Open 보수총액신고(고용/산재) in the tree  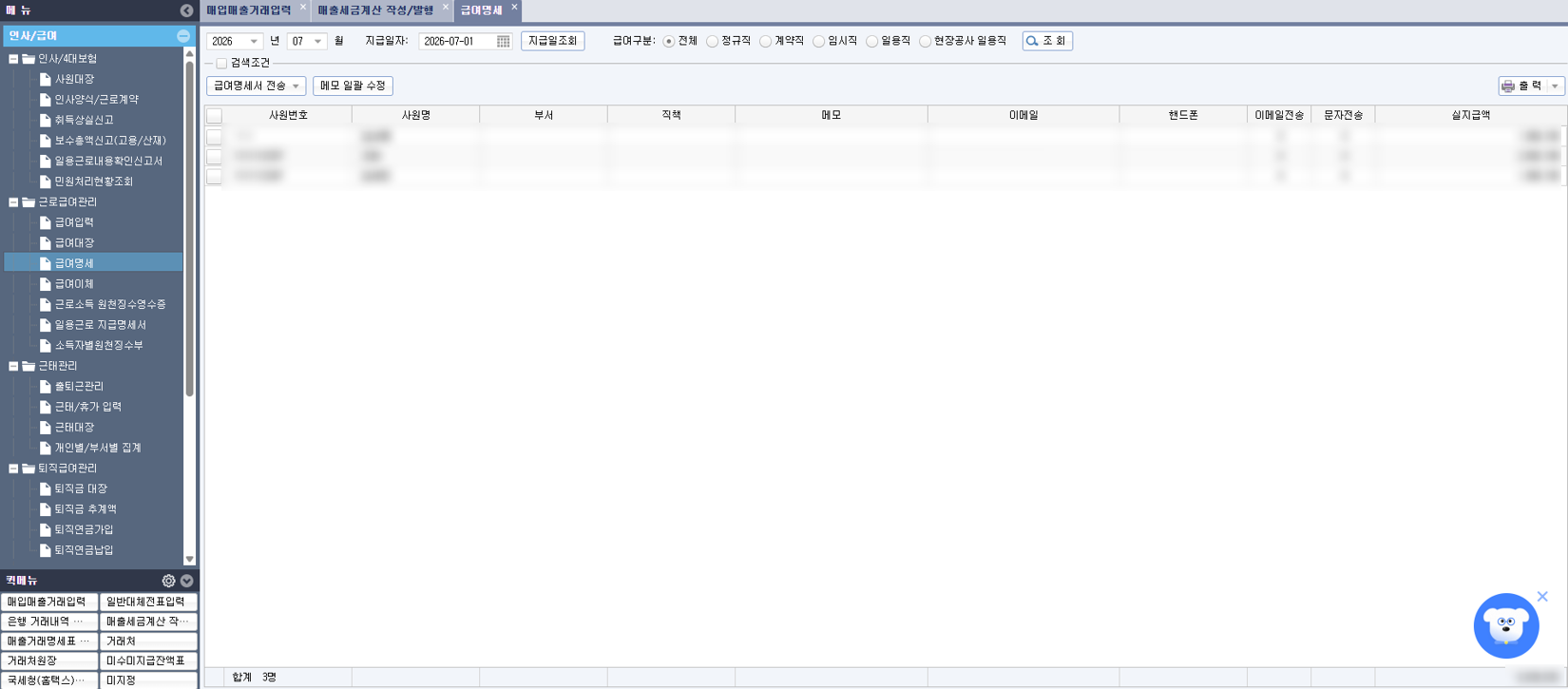pos(110,141)
